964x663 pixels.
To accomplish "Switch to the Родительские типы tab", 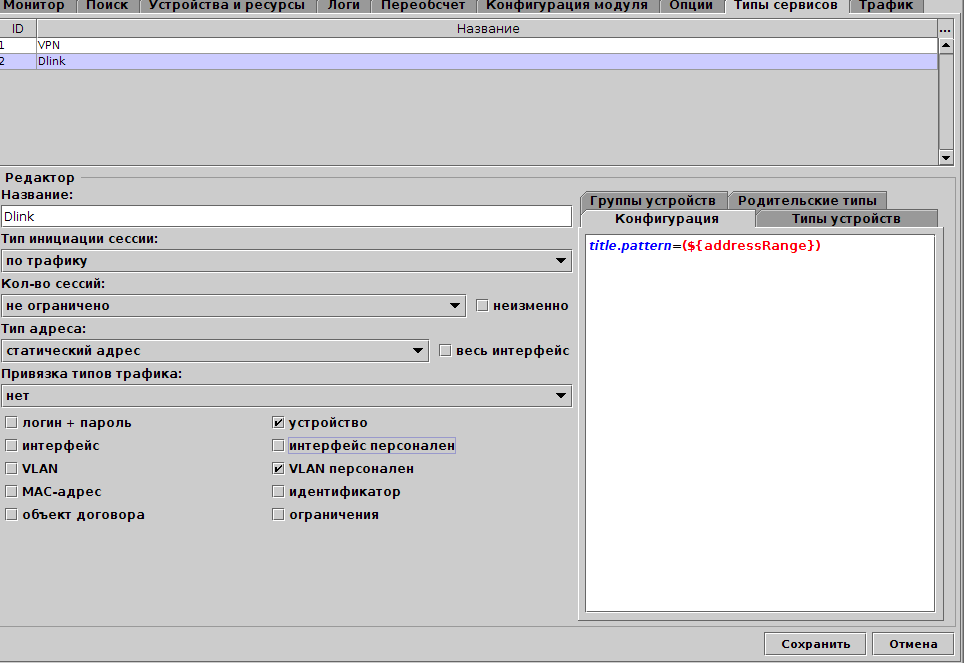I will tap(810, 199).
